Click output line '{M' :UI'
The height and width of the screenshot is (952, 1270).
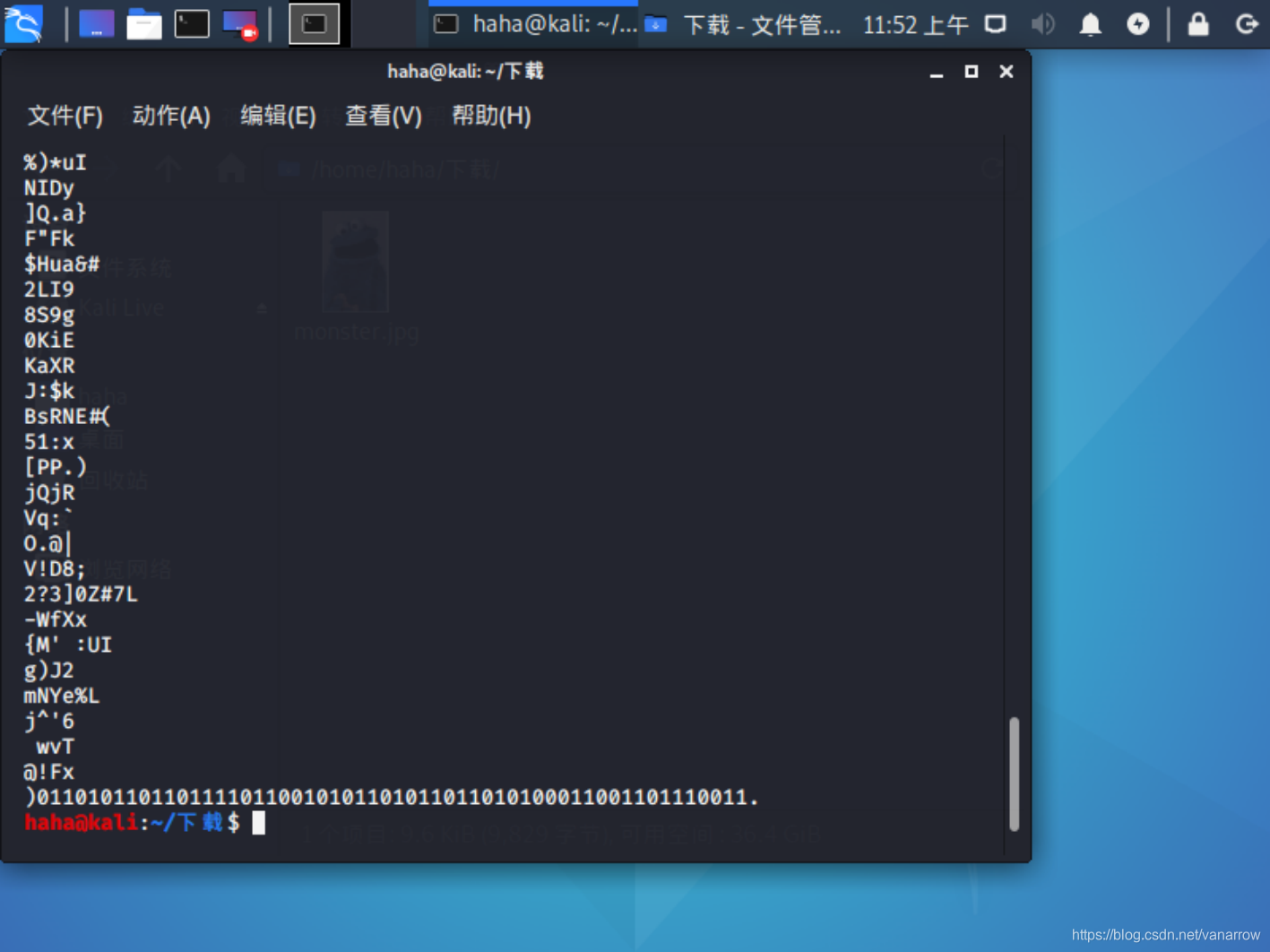coord(68,645)
